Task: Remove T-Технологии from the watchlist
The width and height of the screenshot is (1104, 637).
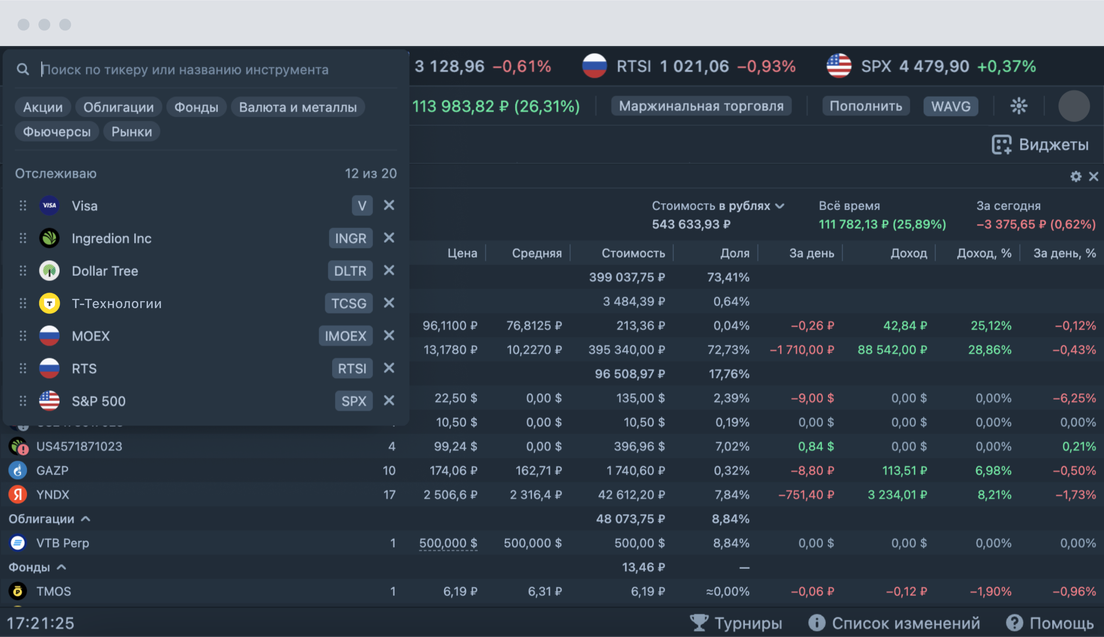Action: click(389, 303)
